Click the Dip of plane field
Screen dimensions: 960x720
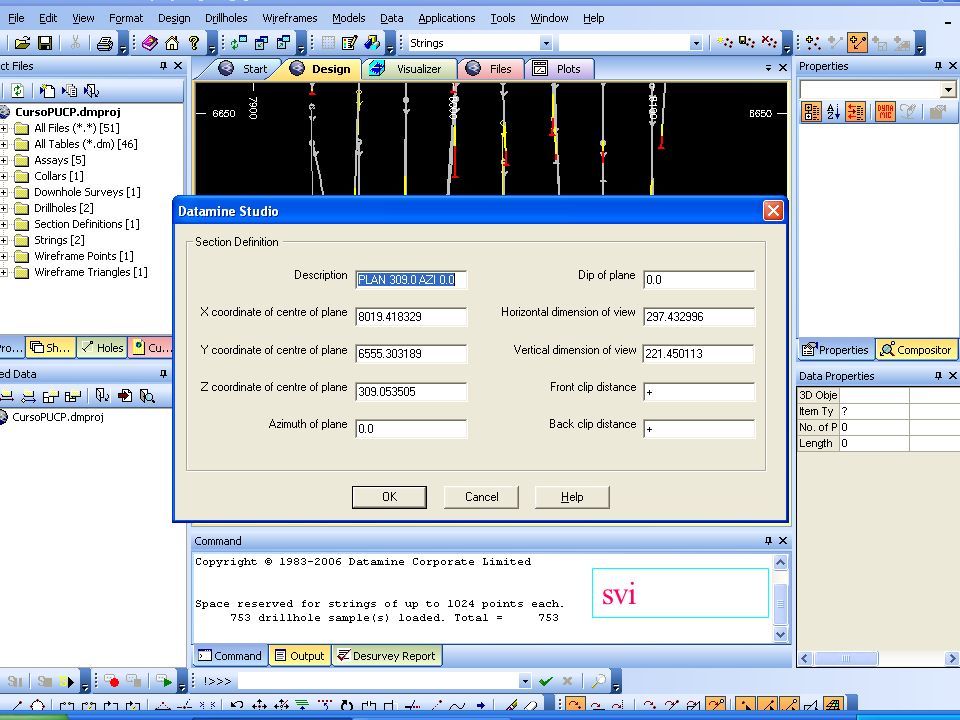point(699,279)
